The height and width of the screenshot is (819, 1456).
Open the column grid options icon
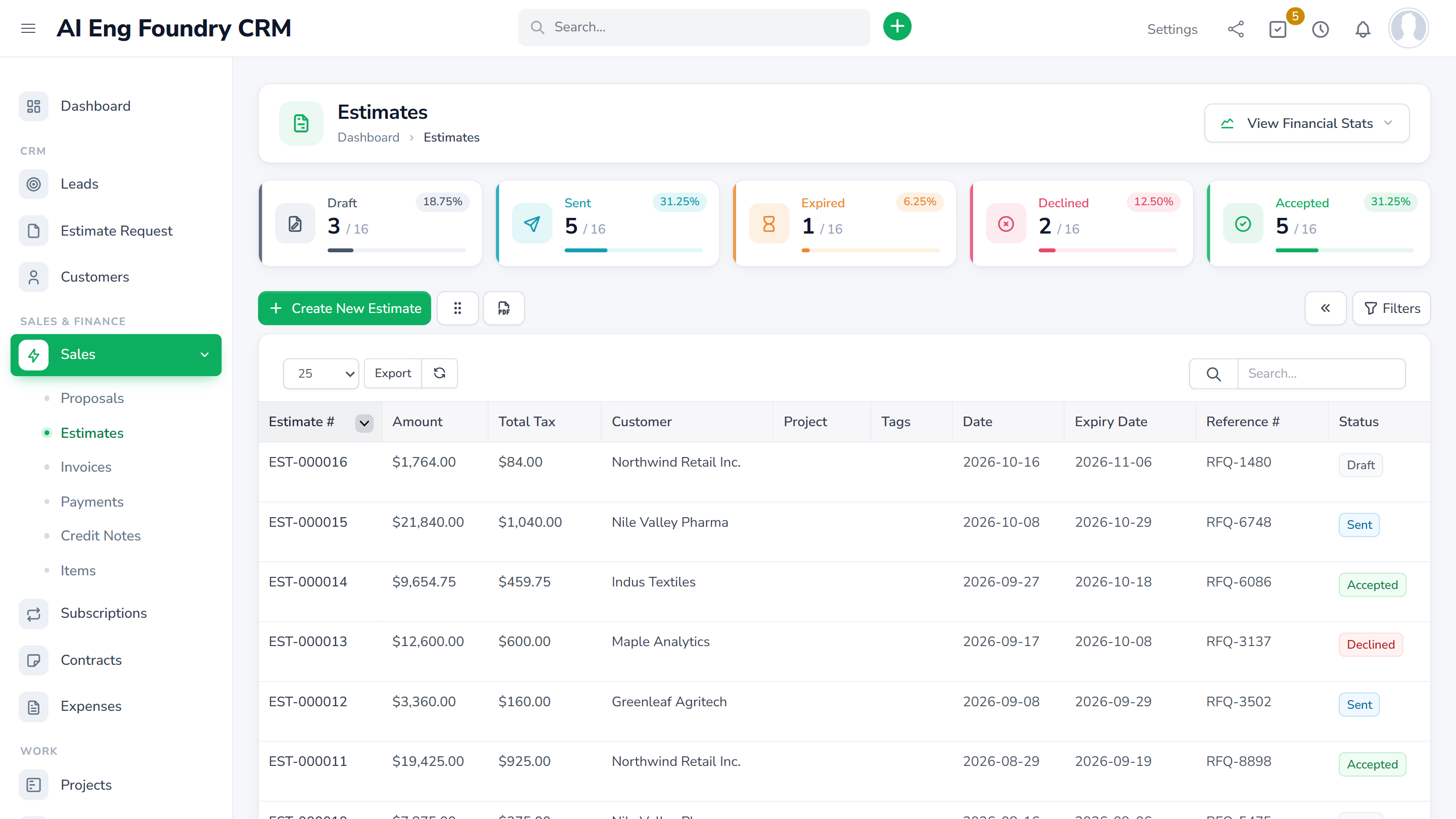click(457, 308)
